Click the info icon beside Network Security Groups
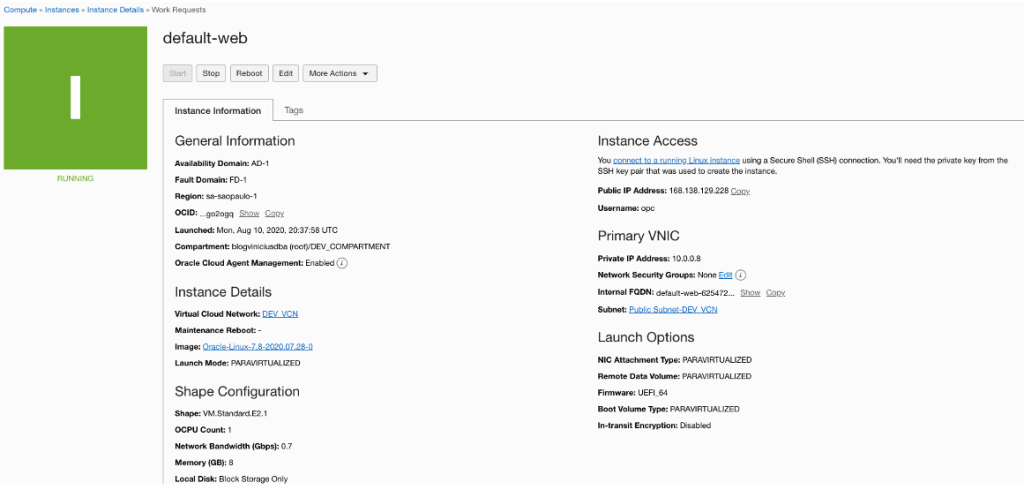 [741, 275]
